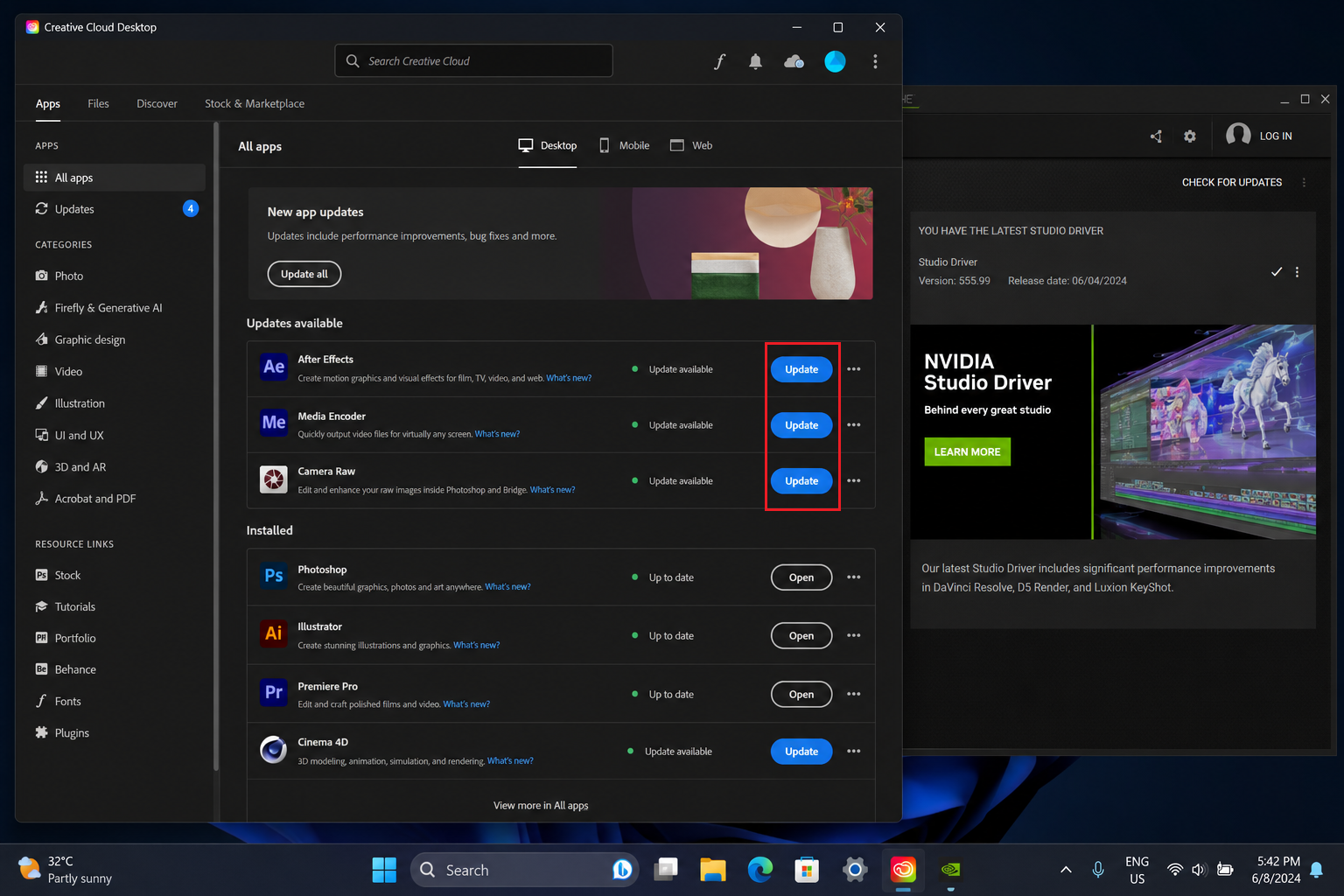
Task: Click the After Effects app icon
Action: pyautogui.click(x=274, y=367)
